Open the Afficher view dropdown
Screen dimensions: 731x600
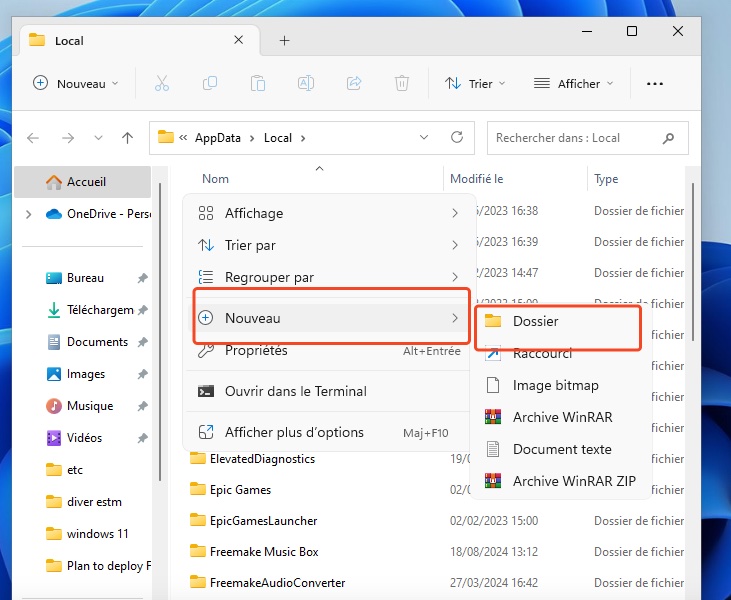573,83
